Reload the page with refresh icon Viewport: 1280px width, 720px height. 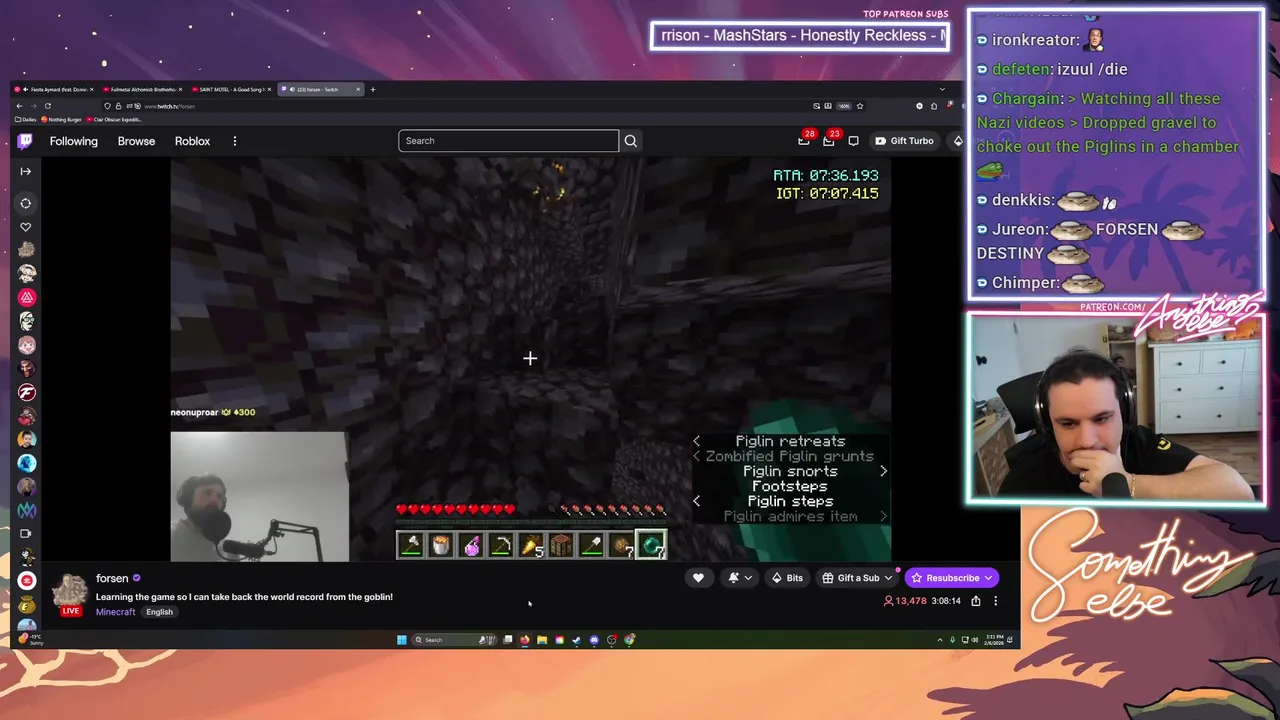click(47, 106)
